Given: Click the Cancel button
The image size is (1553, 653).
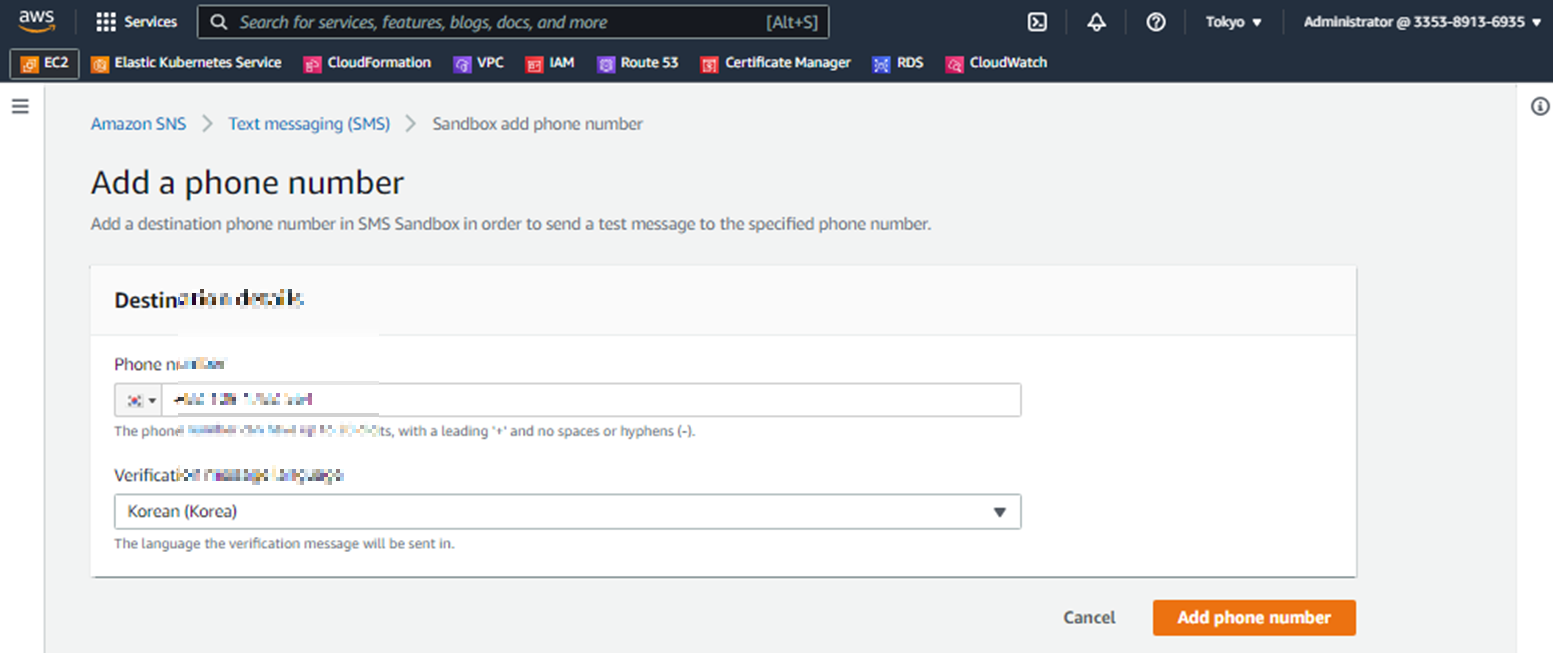Looking at the screenshot, I should (1089, 618).
